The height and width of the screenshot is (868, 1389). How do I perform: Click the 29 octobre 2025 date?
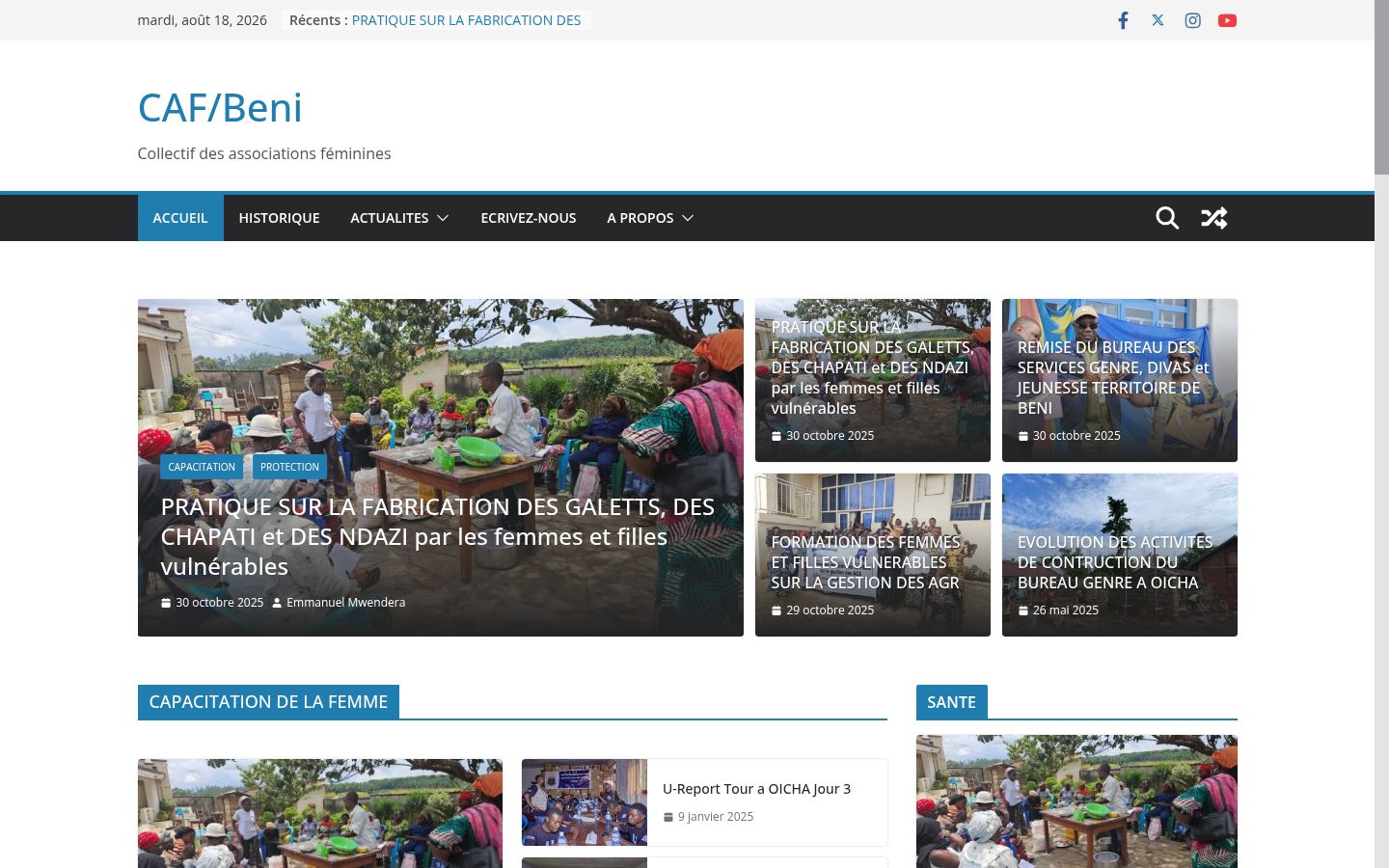pyautogui.click(x=830, y=610)
